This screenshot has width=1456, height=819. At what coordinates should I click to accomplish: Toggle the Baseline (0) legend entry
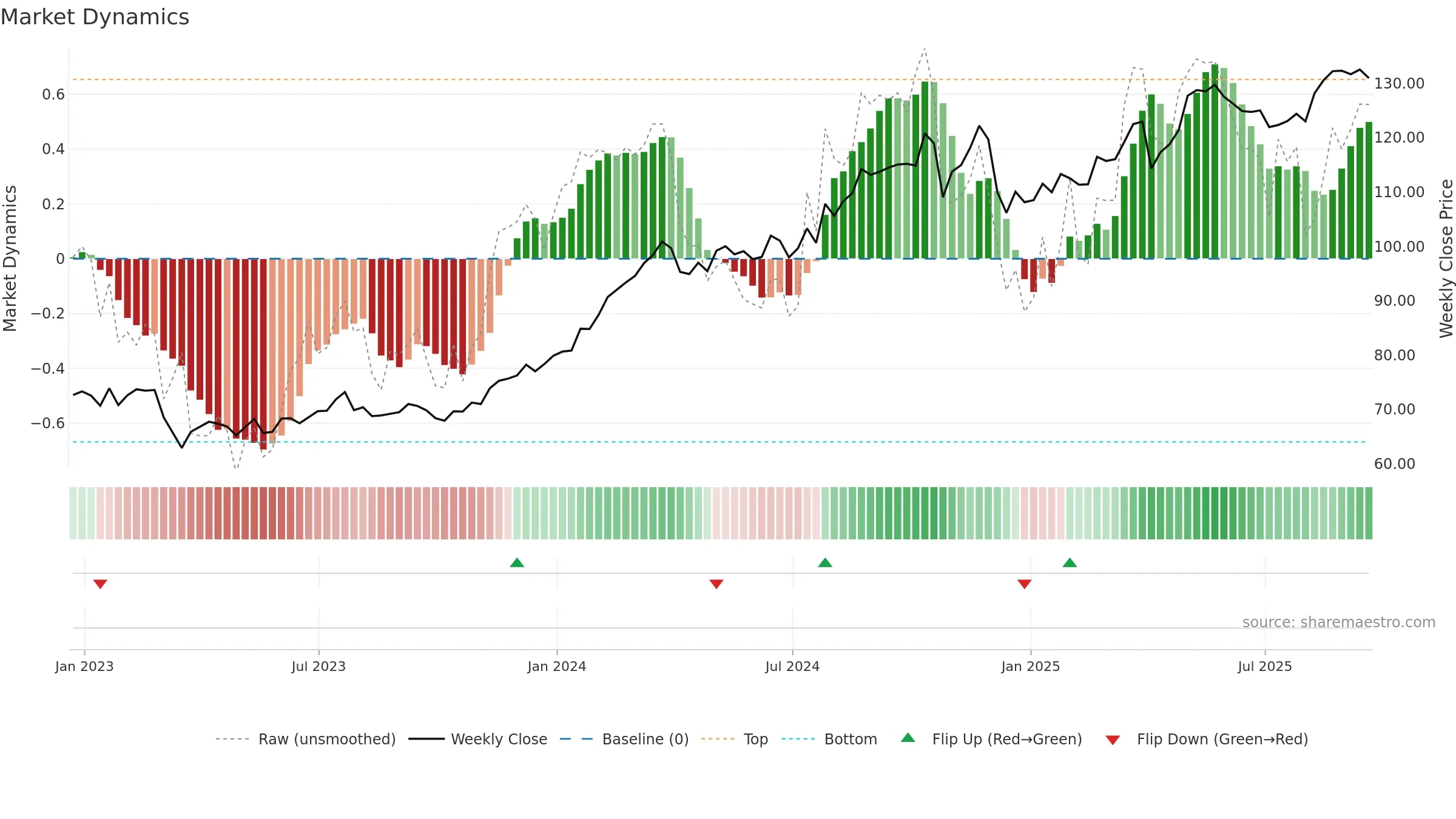[624, 739]
